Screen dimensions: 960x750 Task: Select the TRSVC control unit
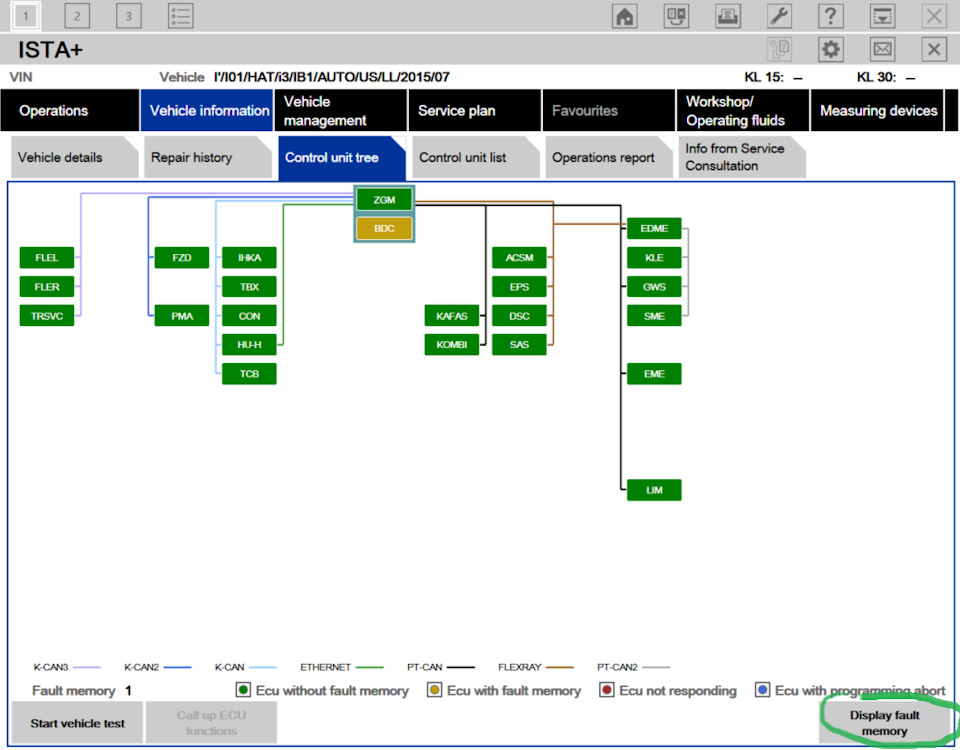[47, 316]
